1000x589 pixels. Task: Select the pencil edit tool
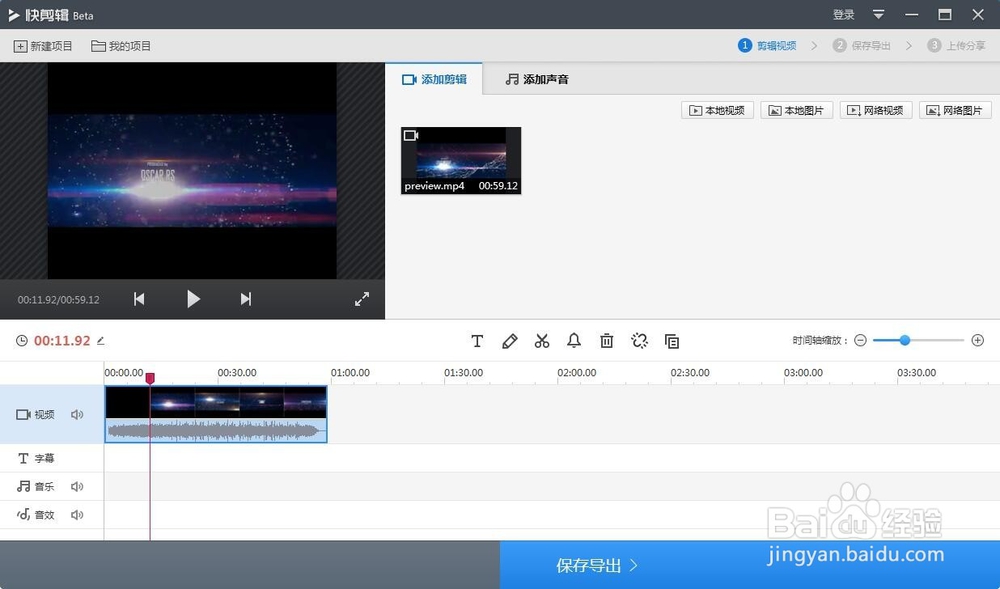510,341
